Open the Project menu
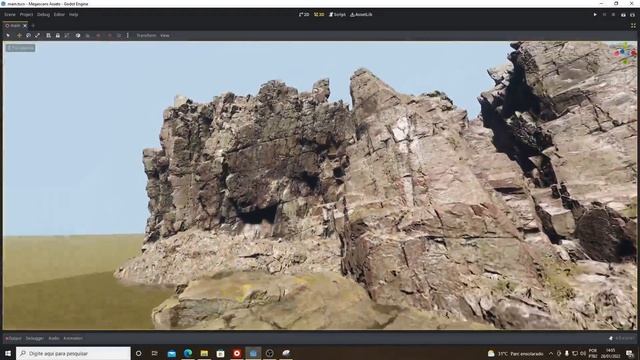This screenshot has width=640, height=360. pyautogui.click(x=26, y=14)
